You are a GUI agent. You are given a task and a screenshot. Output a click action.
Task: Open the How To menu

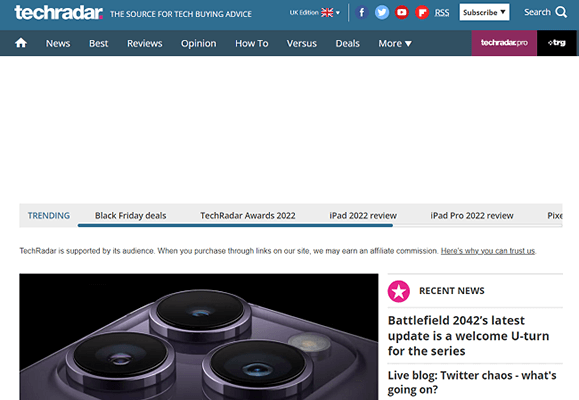pos(252,44)
